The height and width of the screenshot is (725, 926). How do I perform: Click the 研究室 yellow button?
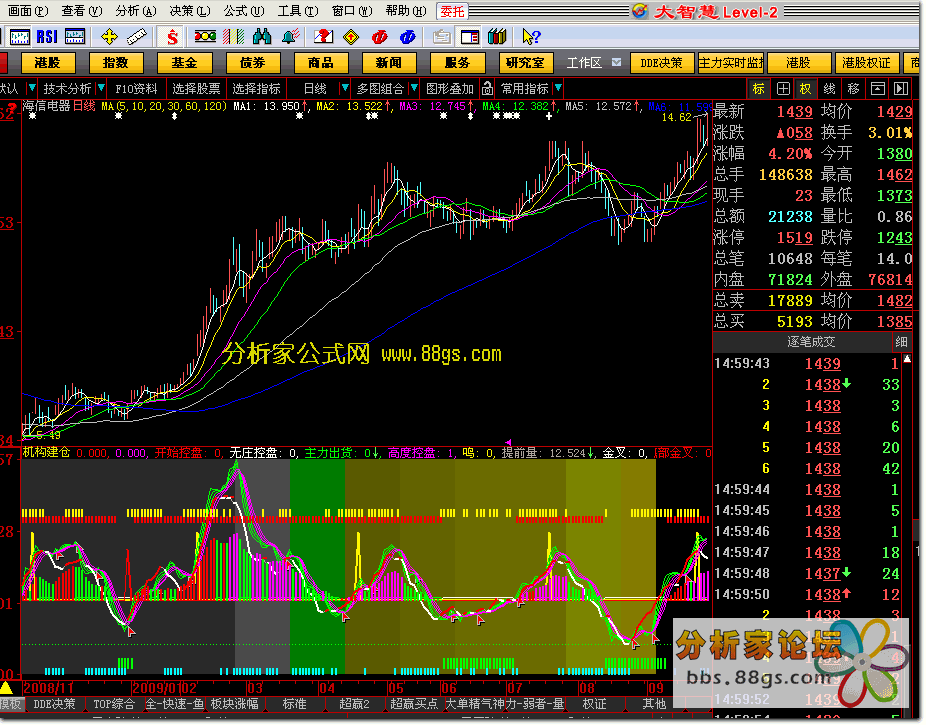(526, 63)
